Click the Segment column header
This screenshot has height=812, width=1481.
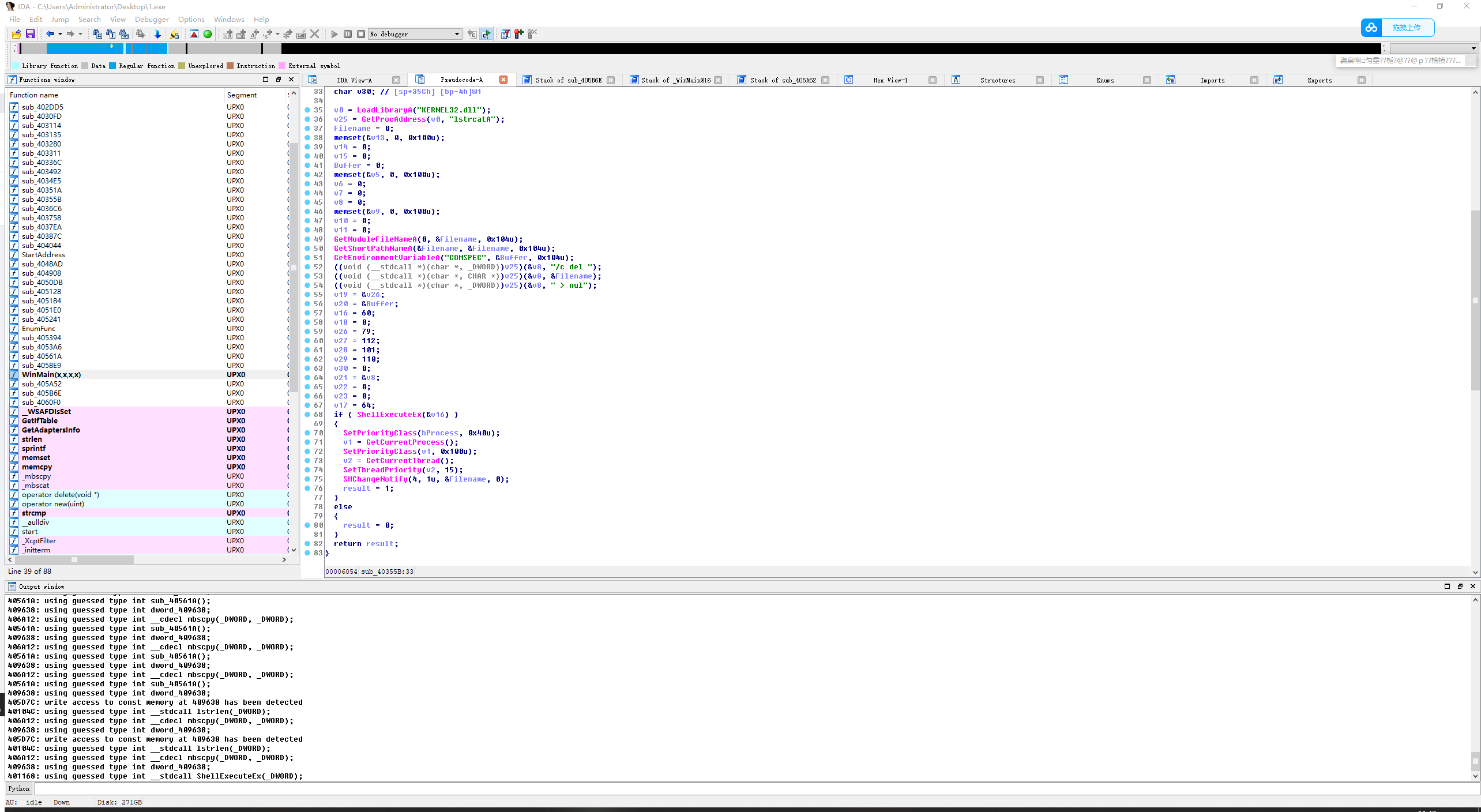point(242,95)
